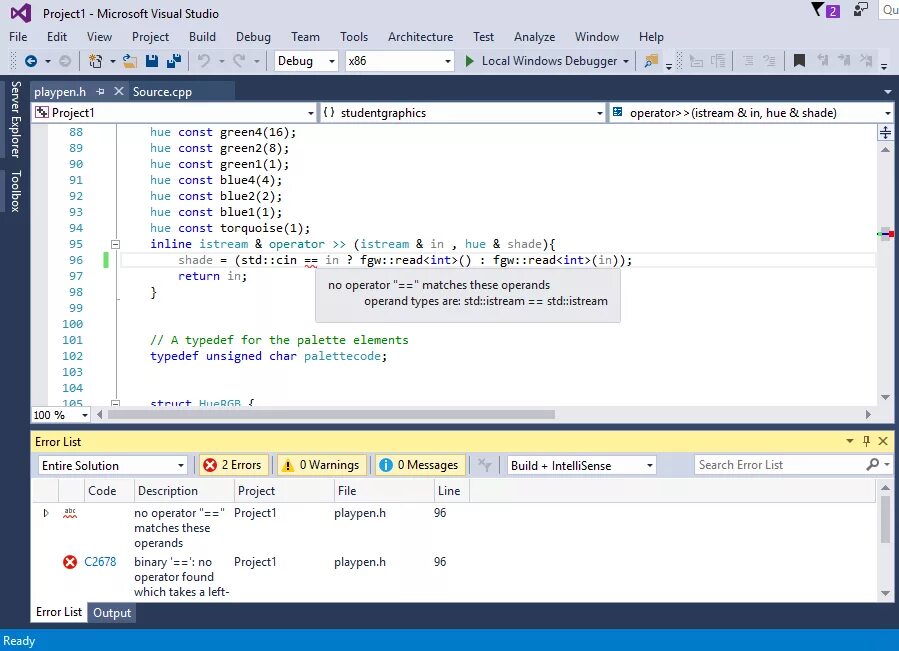Screen dimensions: 899x651
Task: Click the Increase line indent icon
Action: [x=769, y=61]
